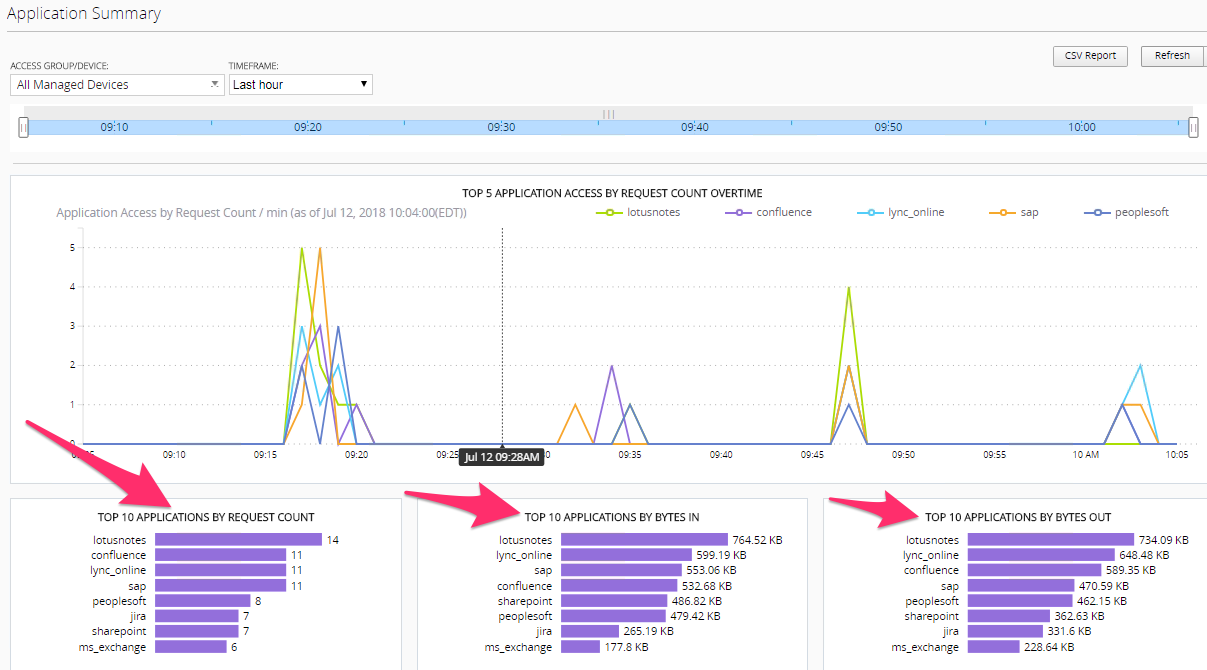
Task: Click the ms_exchange bar in Request Count chart
Action: pos(191,647)
